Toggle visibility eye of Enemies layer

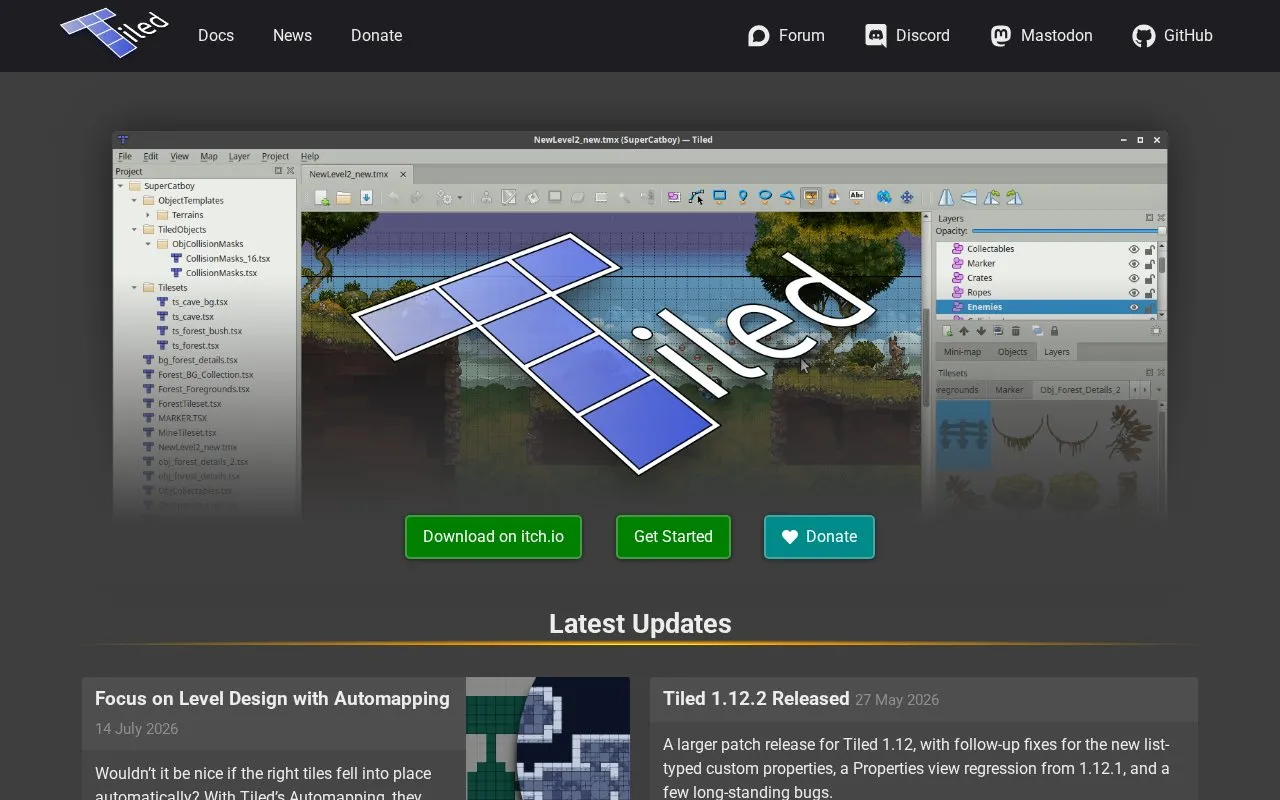(x=1134, y=307)
